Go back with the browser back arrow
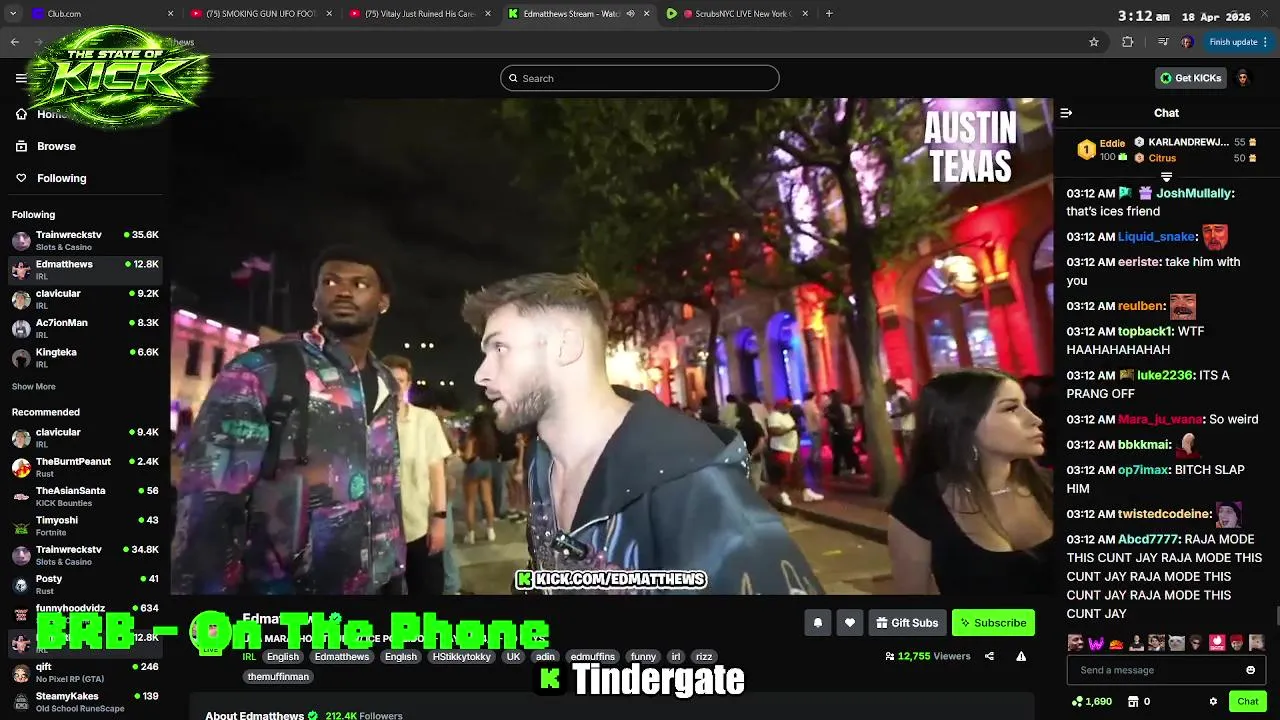Image resolution: width=1280 pixels, height=720 pixels. pos(15,42)
